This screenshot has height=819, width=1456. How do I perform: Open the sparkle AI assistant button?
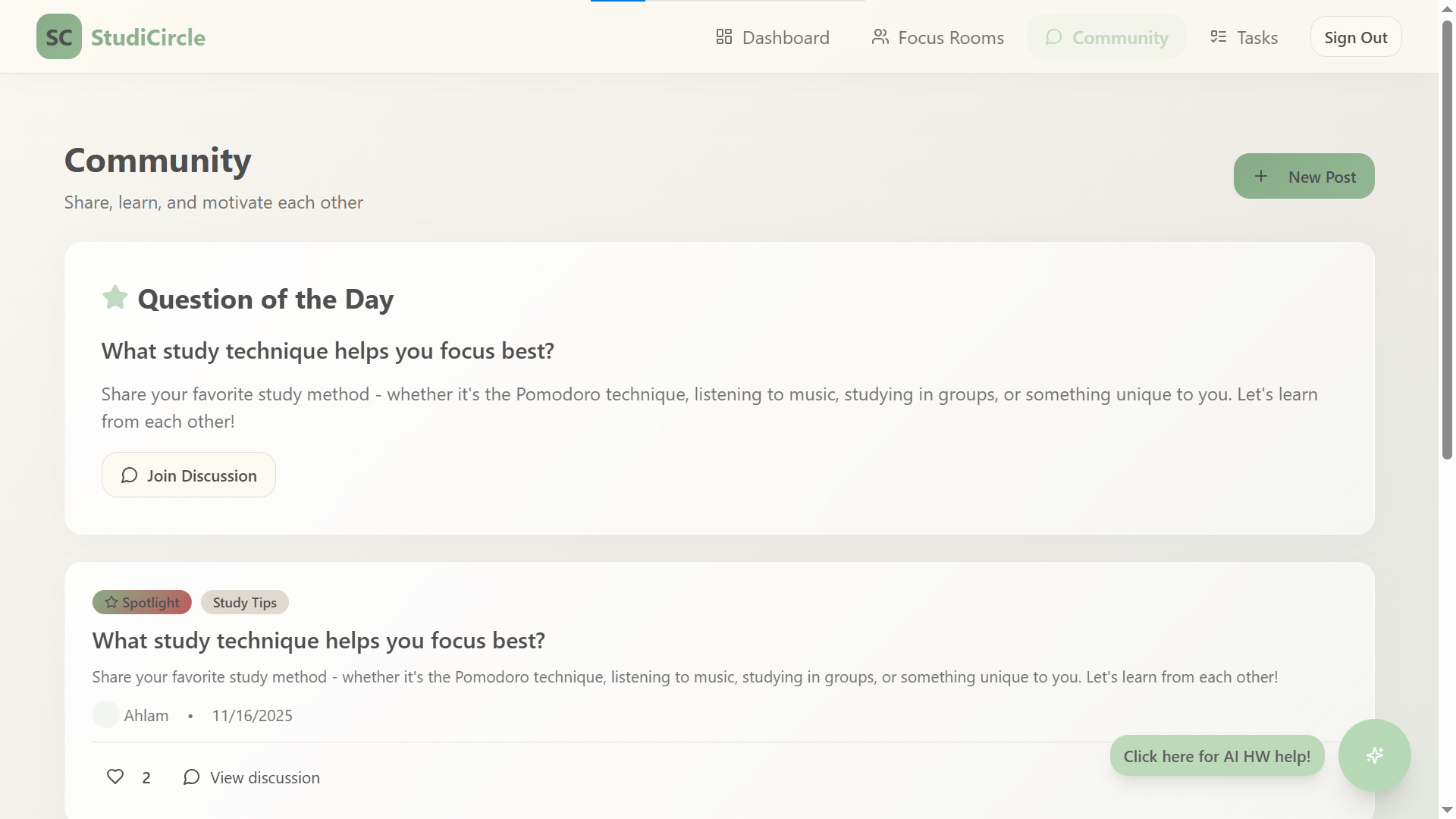pyautogui.click(x=1374, y=755)
